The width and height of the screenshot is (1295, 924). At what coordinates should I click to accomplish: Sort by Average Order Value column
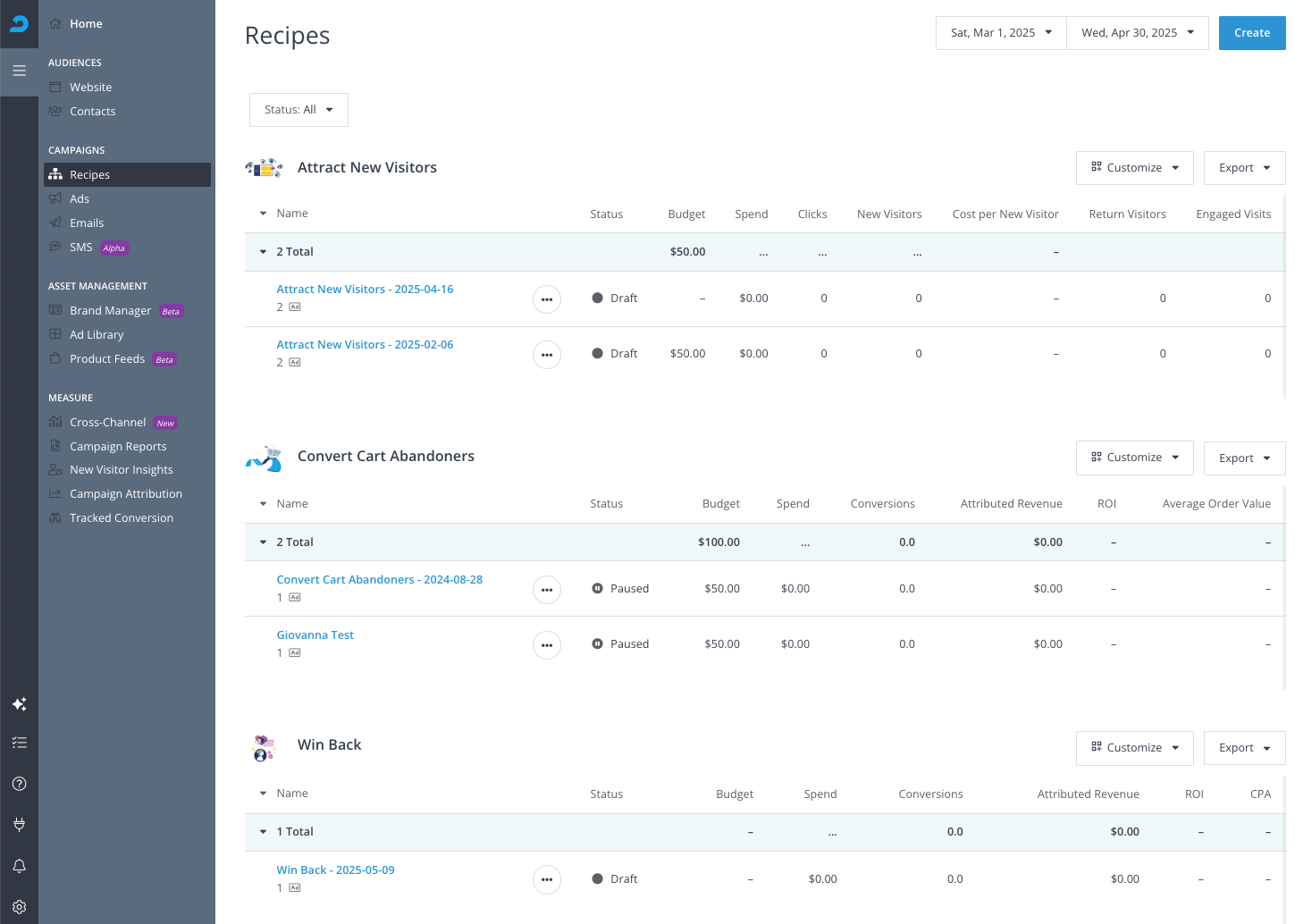(x=1216, y=504)
